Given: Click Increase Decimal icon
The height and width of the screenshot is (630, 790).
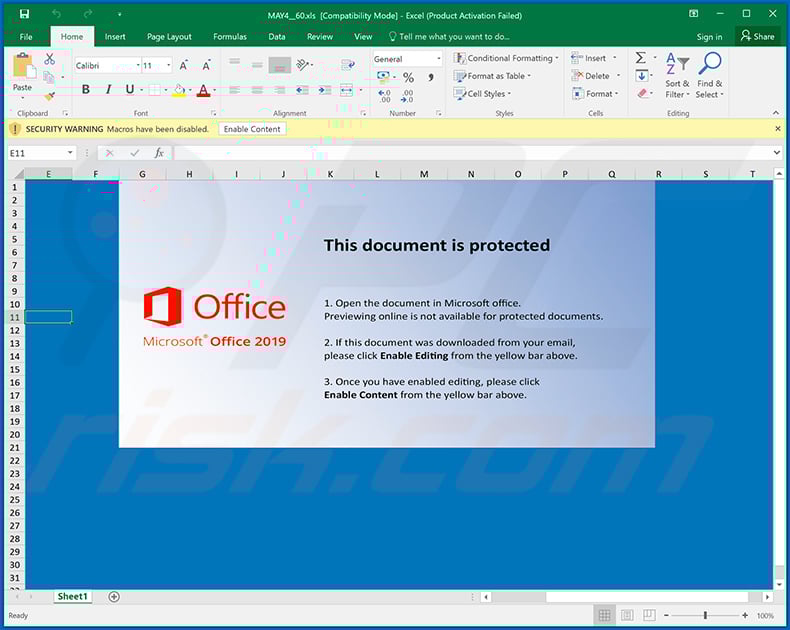Looking at the screenshot, I should [384, 96].
